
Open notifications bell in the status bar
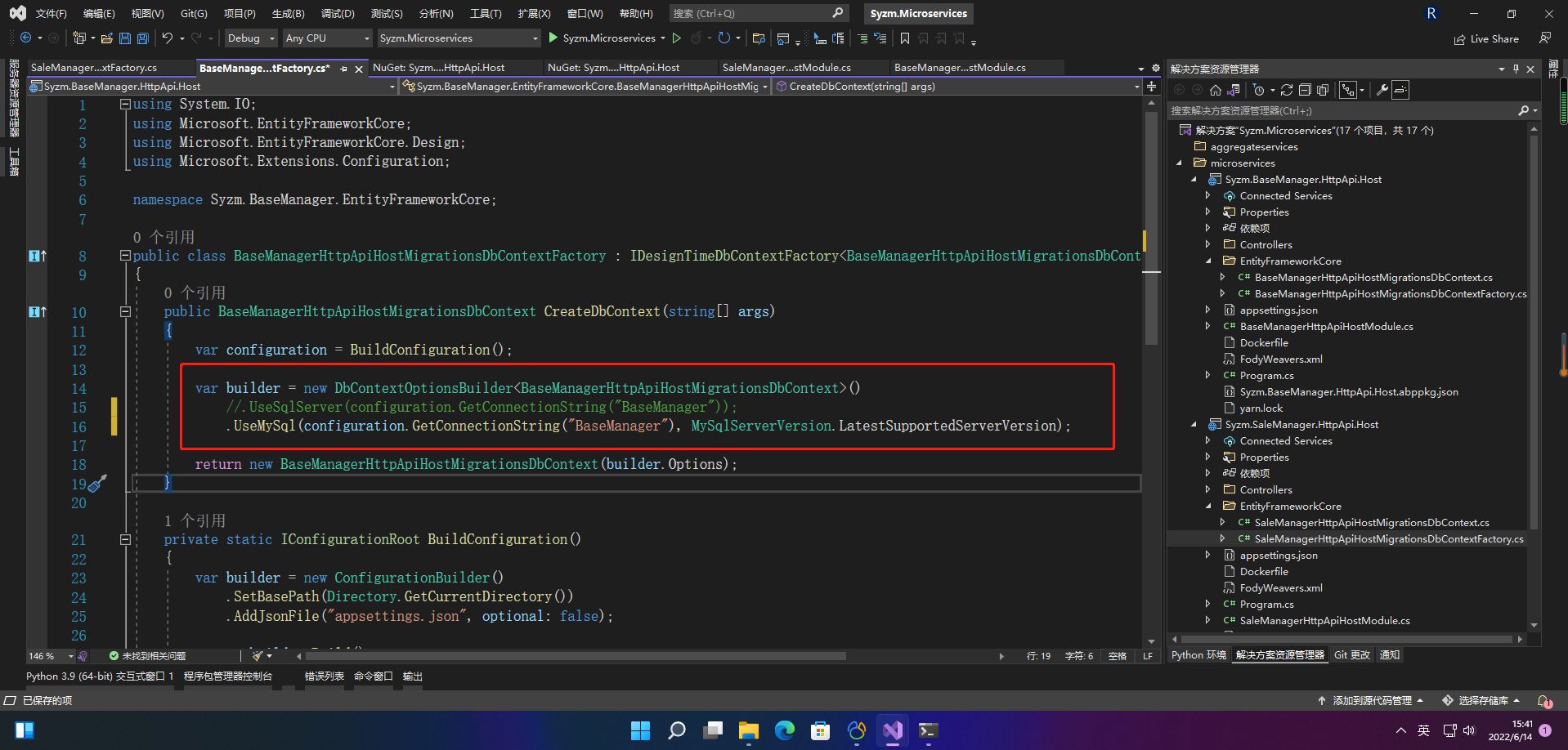pyautogui.click(x=1544, y=700)
